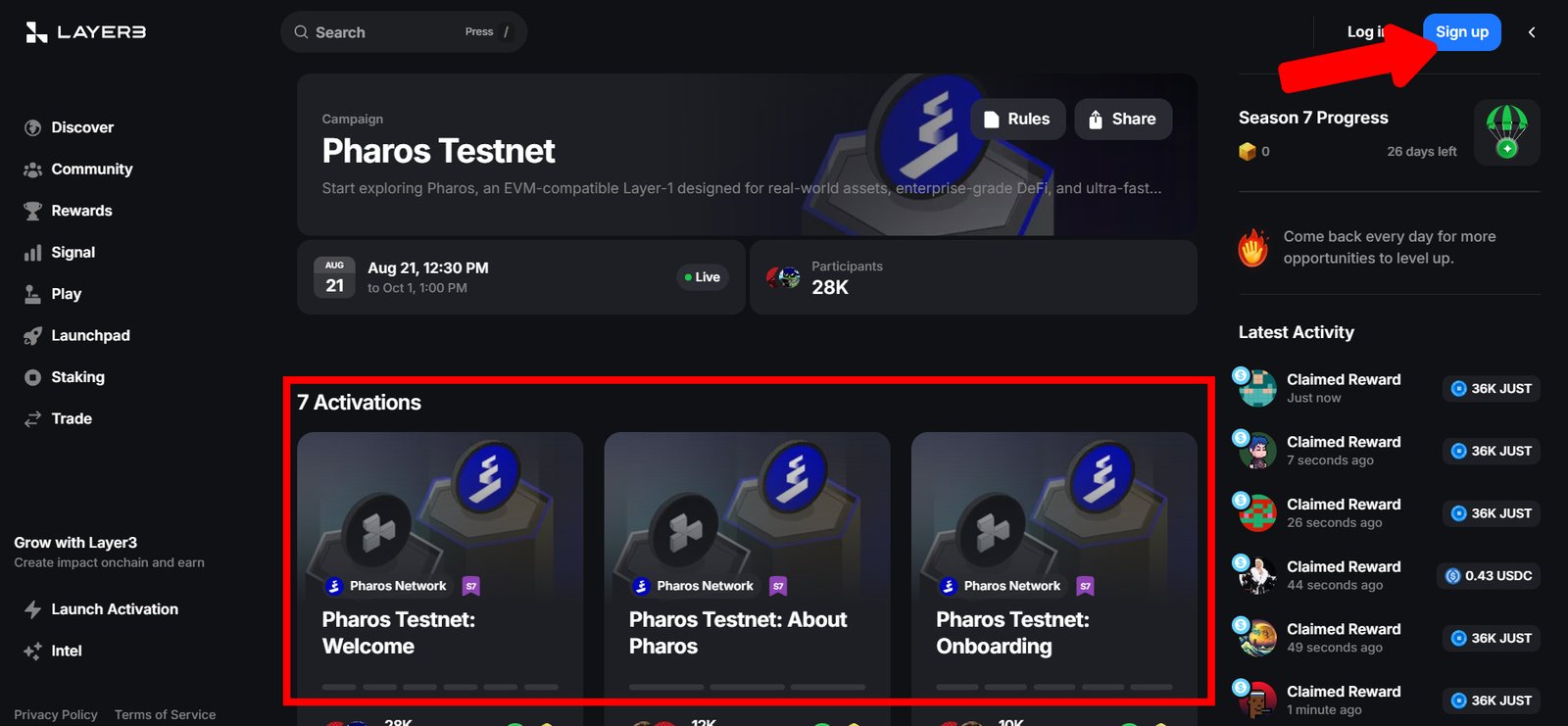Select the Rewards trophy icon
Viewport: 1568px width, 726px height.
[x=32, y=212]
